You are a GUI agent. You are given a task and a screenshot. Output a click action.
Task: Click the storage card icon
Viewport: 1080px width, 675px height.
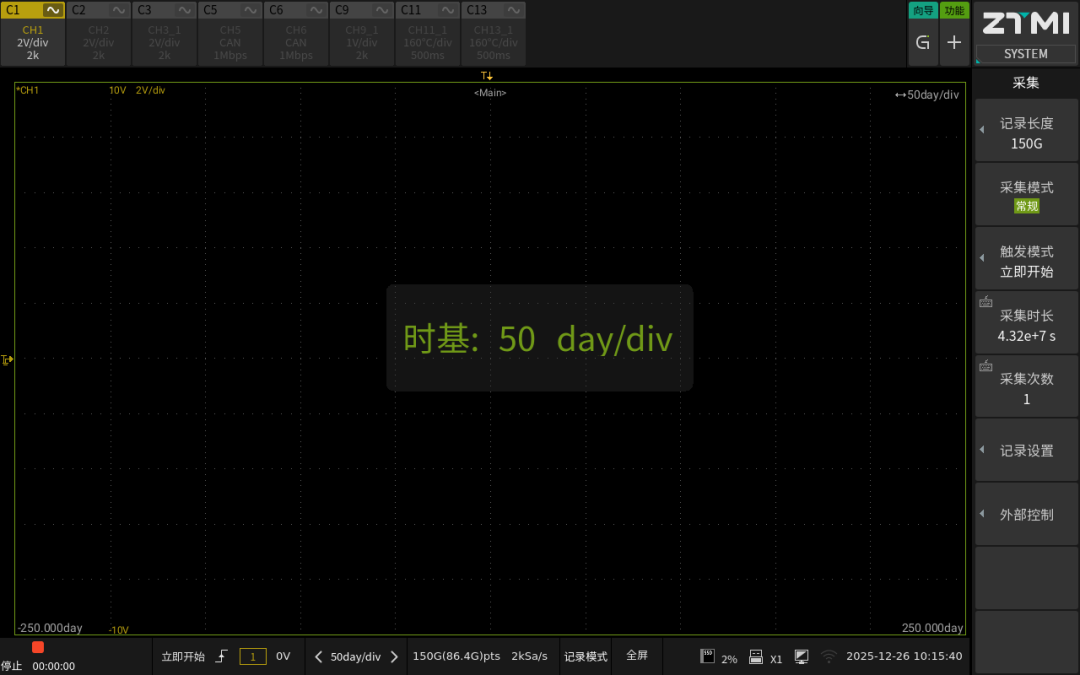click(x=707, y=656)
